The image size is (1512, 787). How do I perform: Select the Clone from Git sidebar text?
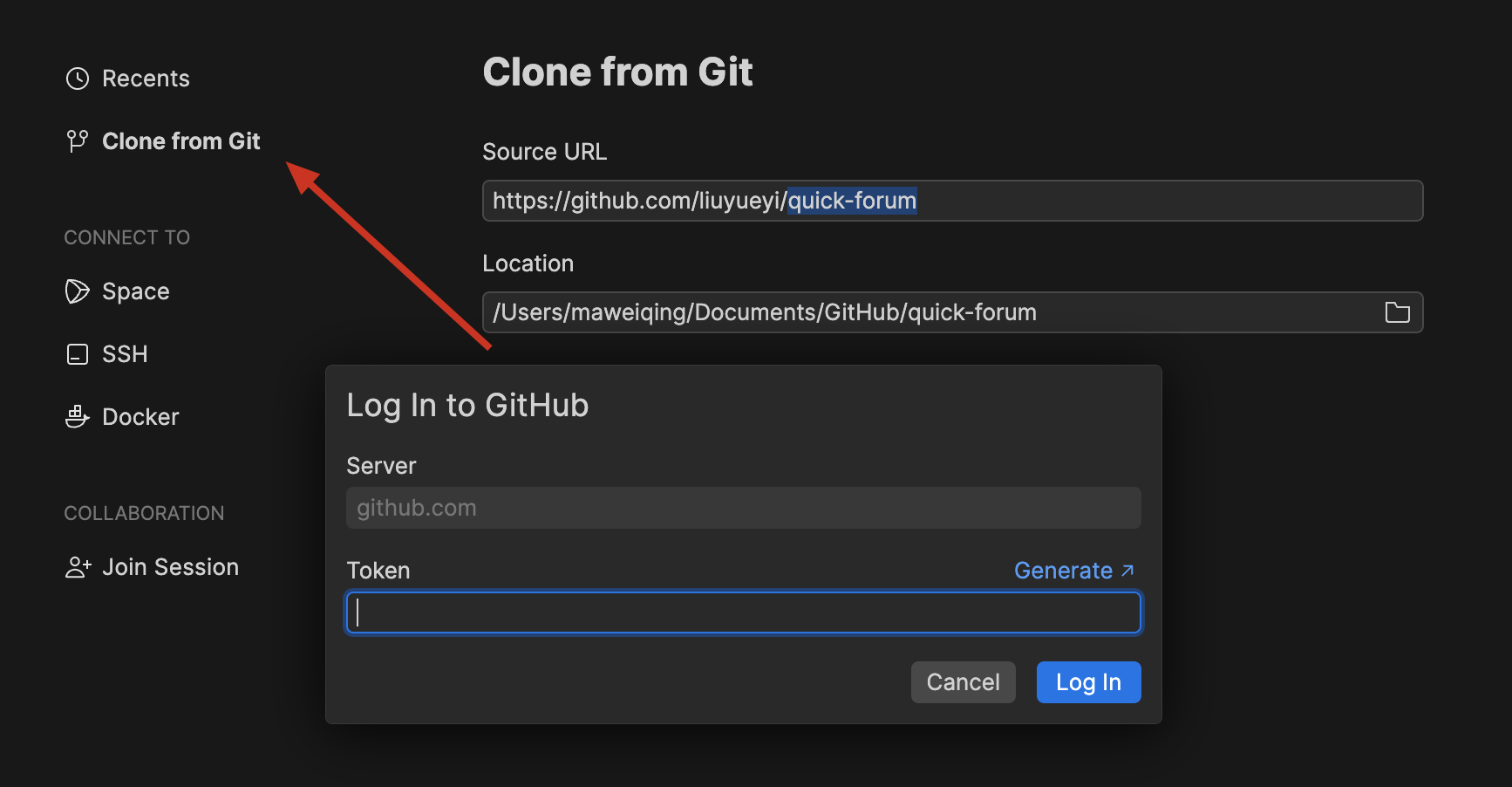181,141
